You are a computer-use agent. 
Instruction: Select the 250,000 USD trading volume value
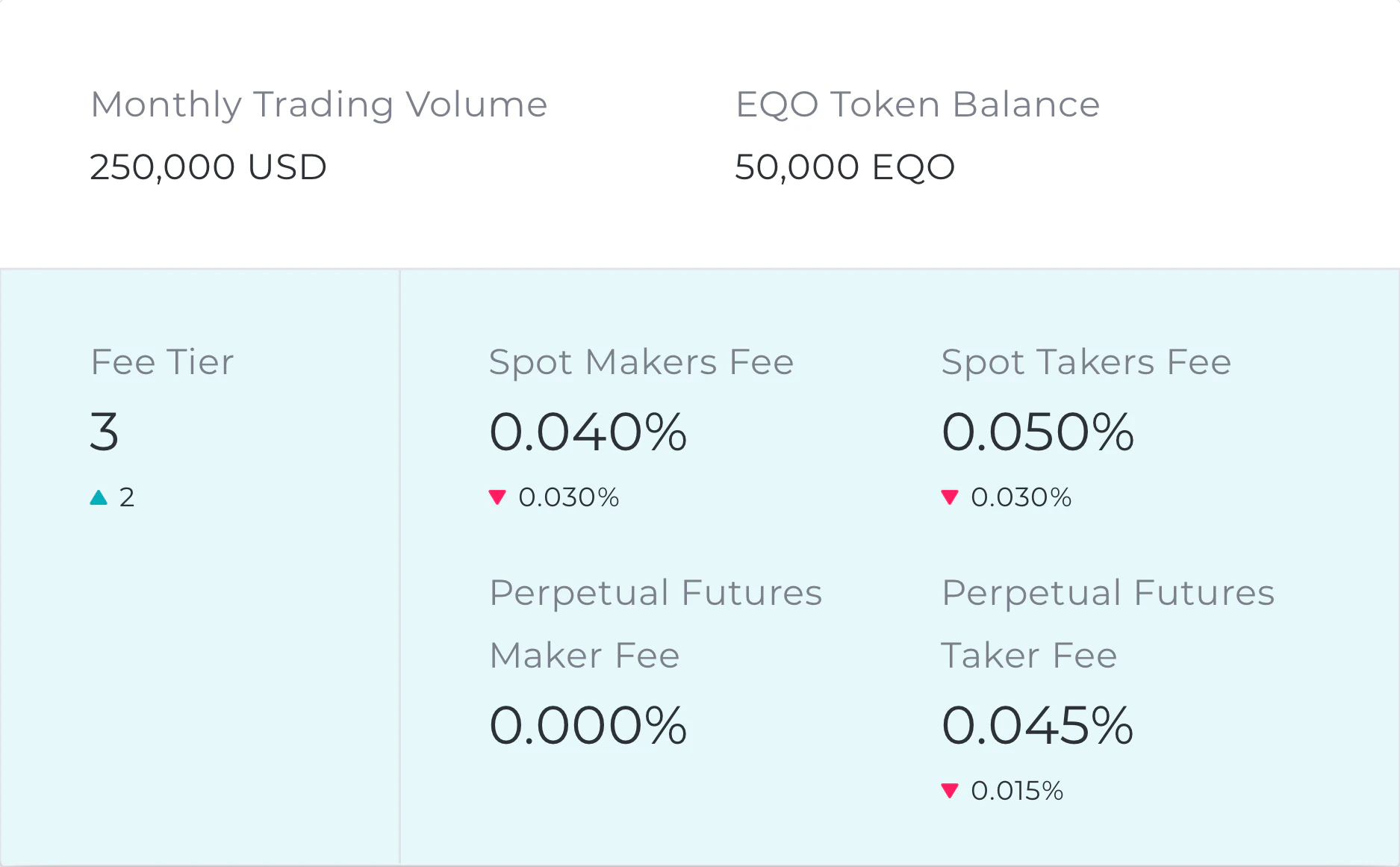(208, 167)
